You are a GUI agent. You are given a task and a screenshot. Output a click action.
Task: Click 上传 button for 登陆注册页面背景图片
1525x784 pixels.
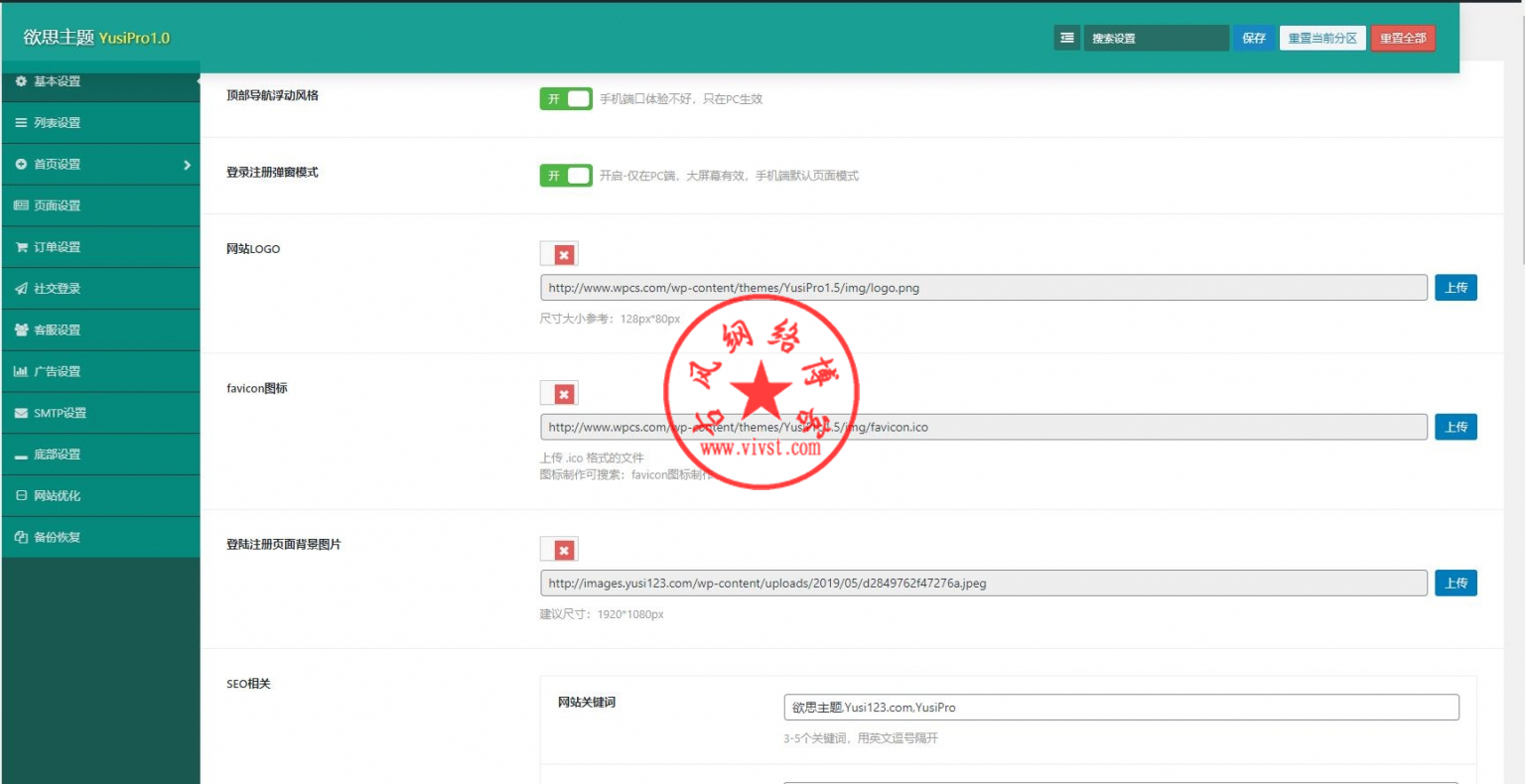pos(1456,583)
